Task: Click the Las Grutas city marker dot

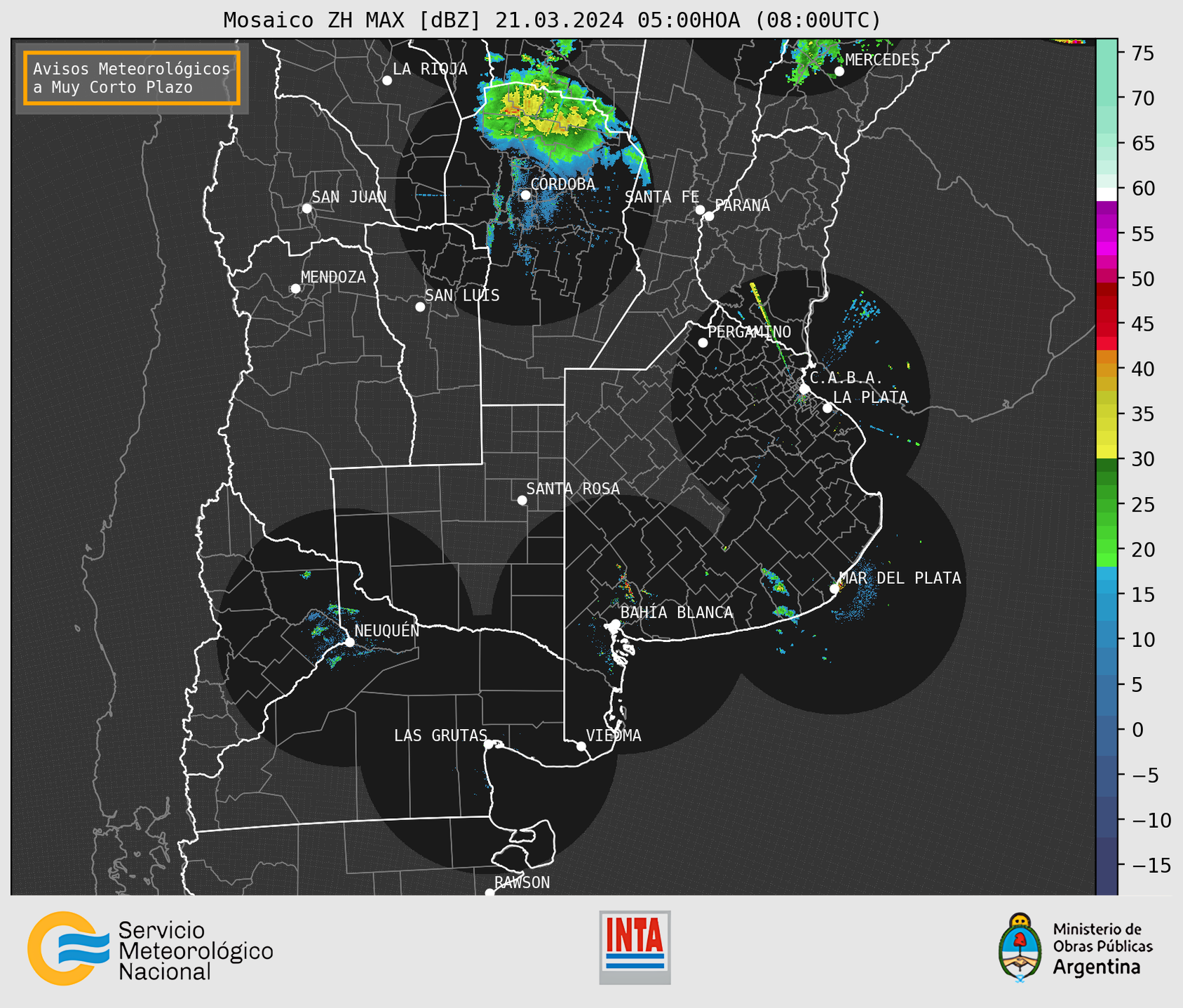Action: click(489, 744)
